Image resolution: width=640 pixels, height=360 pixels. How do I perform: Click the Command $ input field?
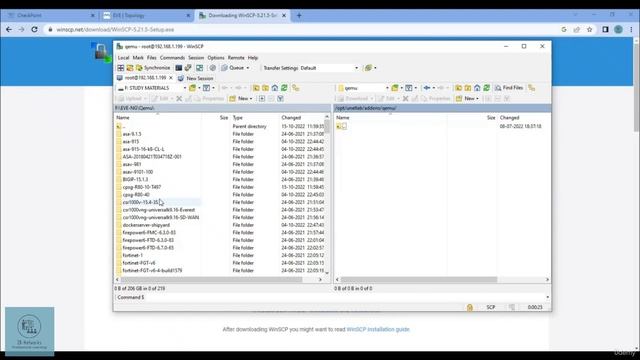[x=345, y=297]
